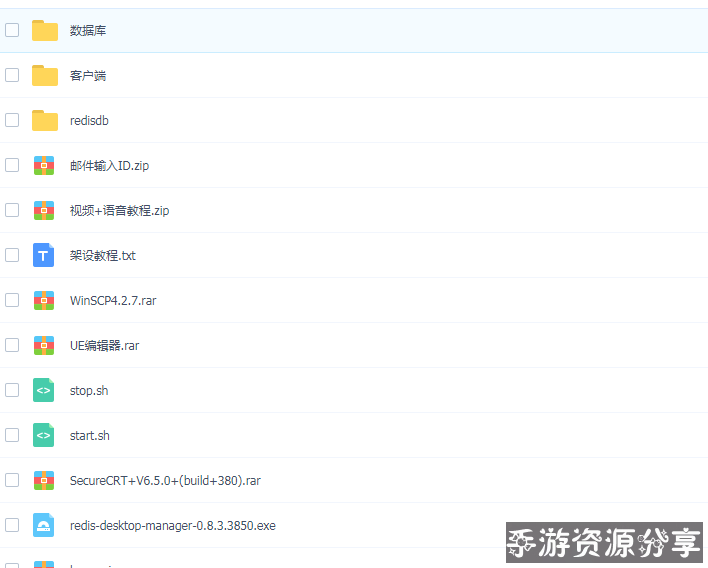Click the WinSCP4.2.7.rar archive icon
Image resolution: width=708 pixels, height=568 pixels.
pyautogui.click(x=44, y=300)
